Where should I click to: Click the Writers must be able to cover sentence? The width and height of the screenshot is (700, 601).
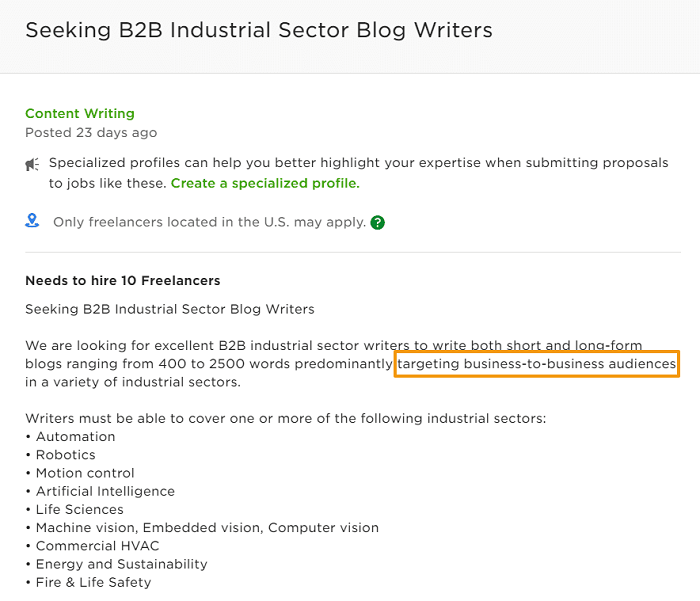285,418
